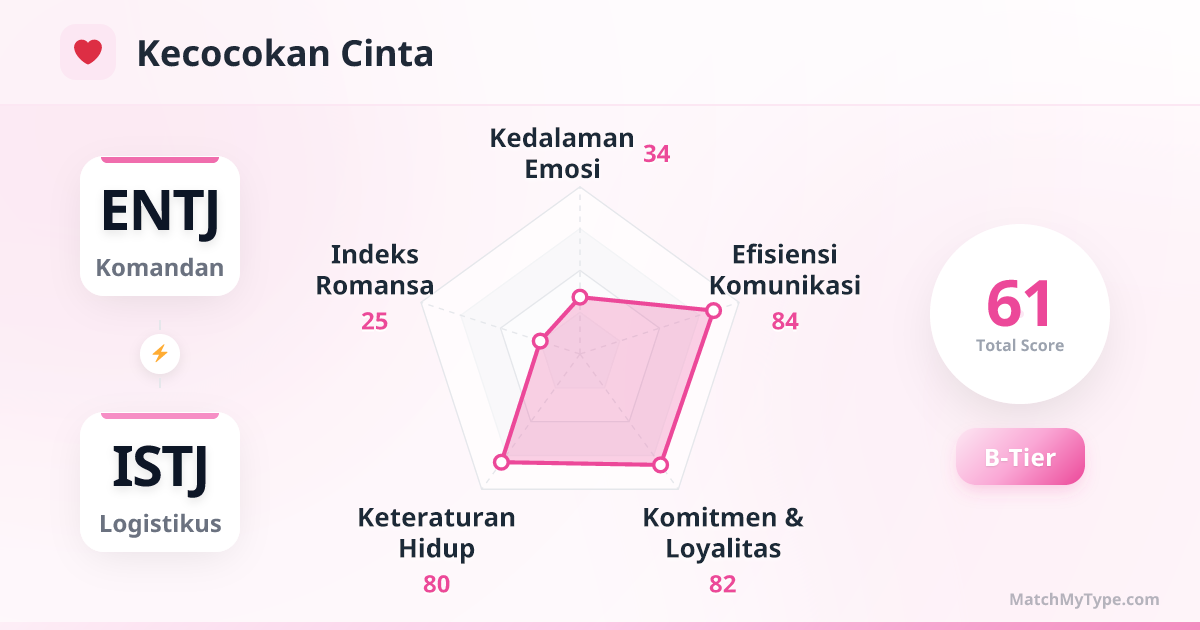Image resolution: width=1200 pixels, height=630 pixels.
Task: Click the red heart icon
Action: point(88,52)
